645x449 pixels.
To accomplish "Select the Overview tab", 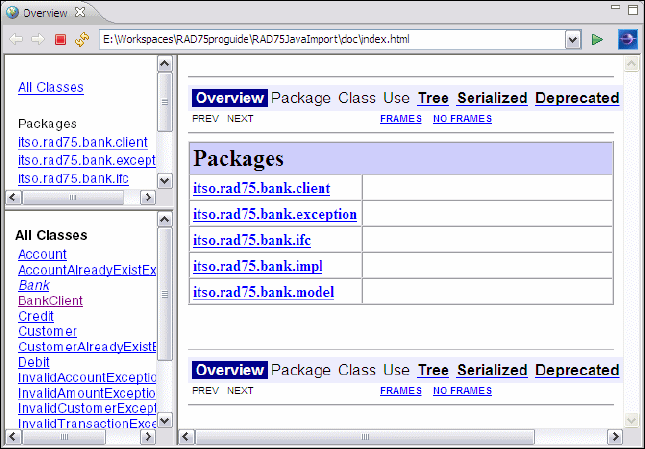I will click(45, 13).
